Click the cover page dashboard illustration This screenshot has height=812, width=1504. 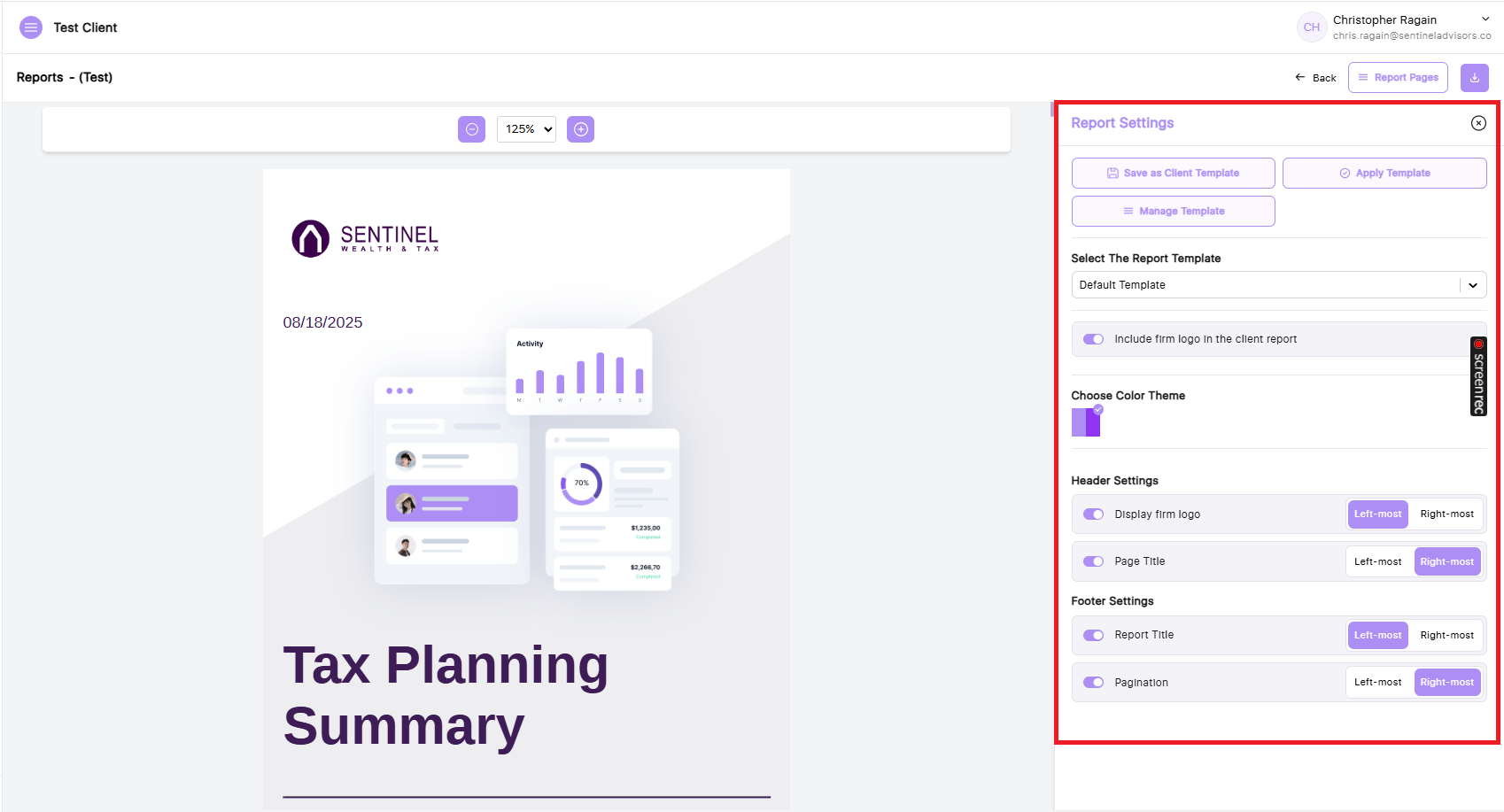point(527,460)
